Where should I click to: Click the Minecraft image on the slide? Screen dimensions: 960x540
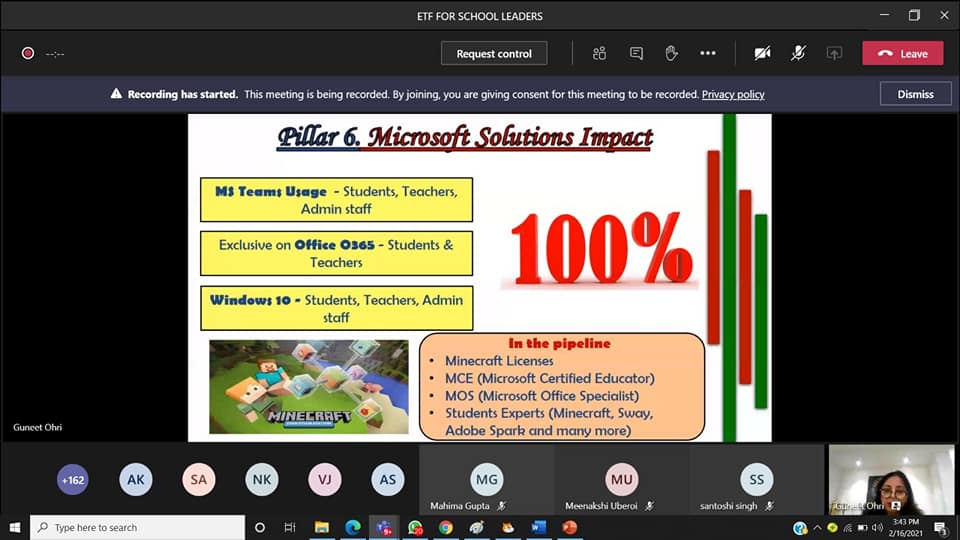[309, 387]
